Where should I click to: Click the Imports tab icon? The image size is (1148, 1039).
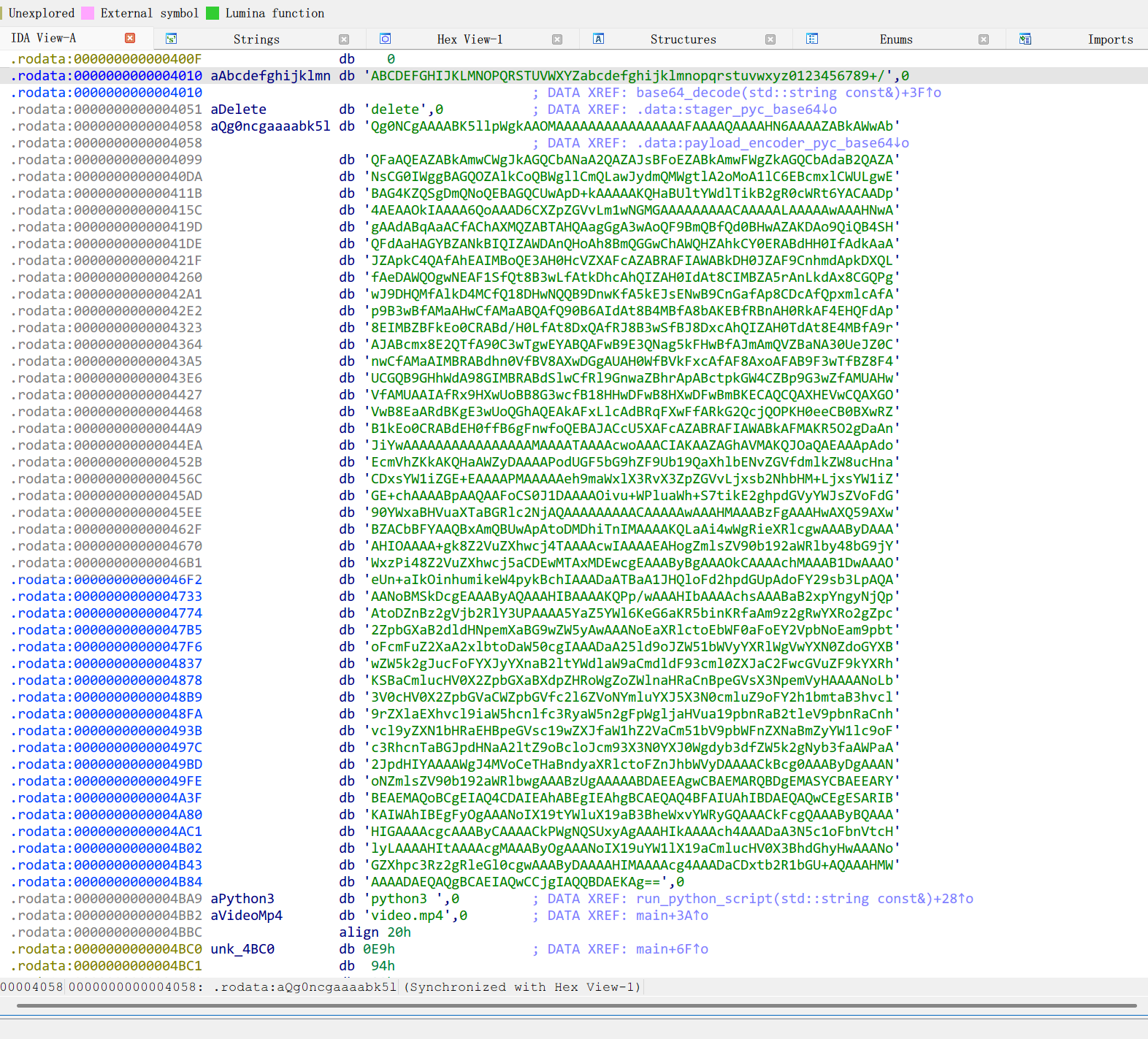1025,39
